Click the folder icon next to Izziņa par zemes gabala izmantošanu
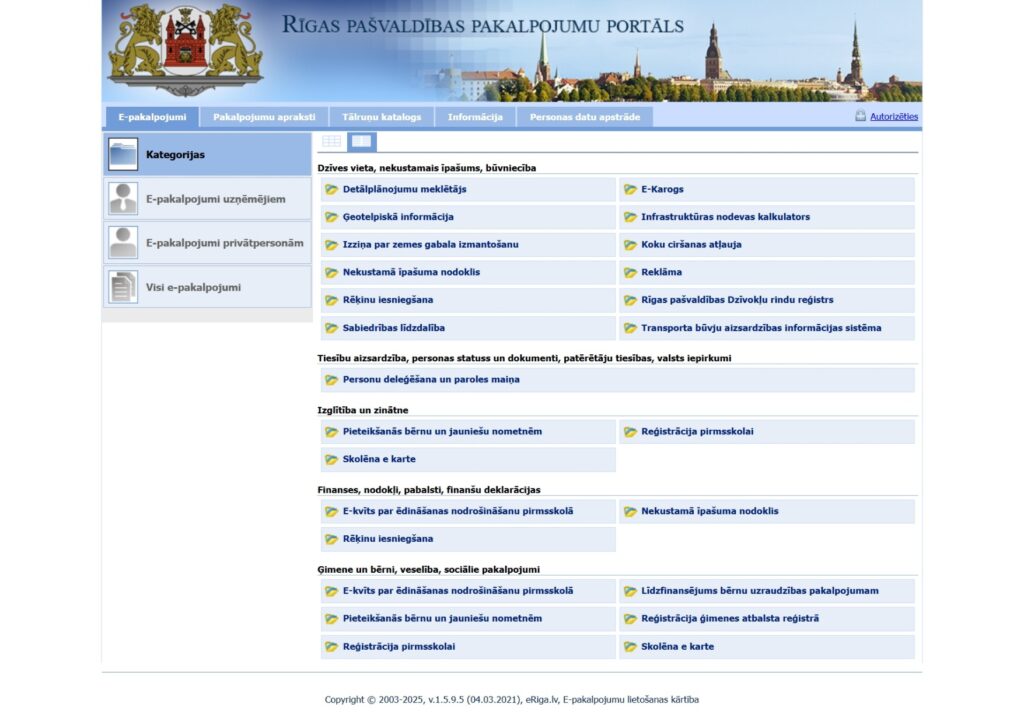This screenshot has width=1024, height=714. (331, 245)
